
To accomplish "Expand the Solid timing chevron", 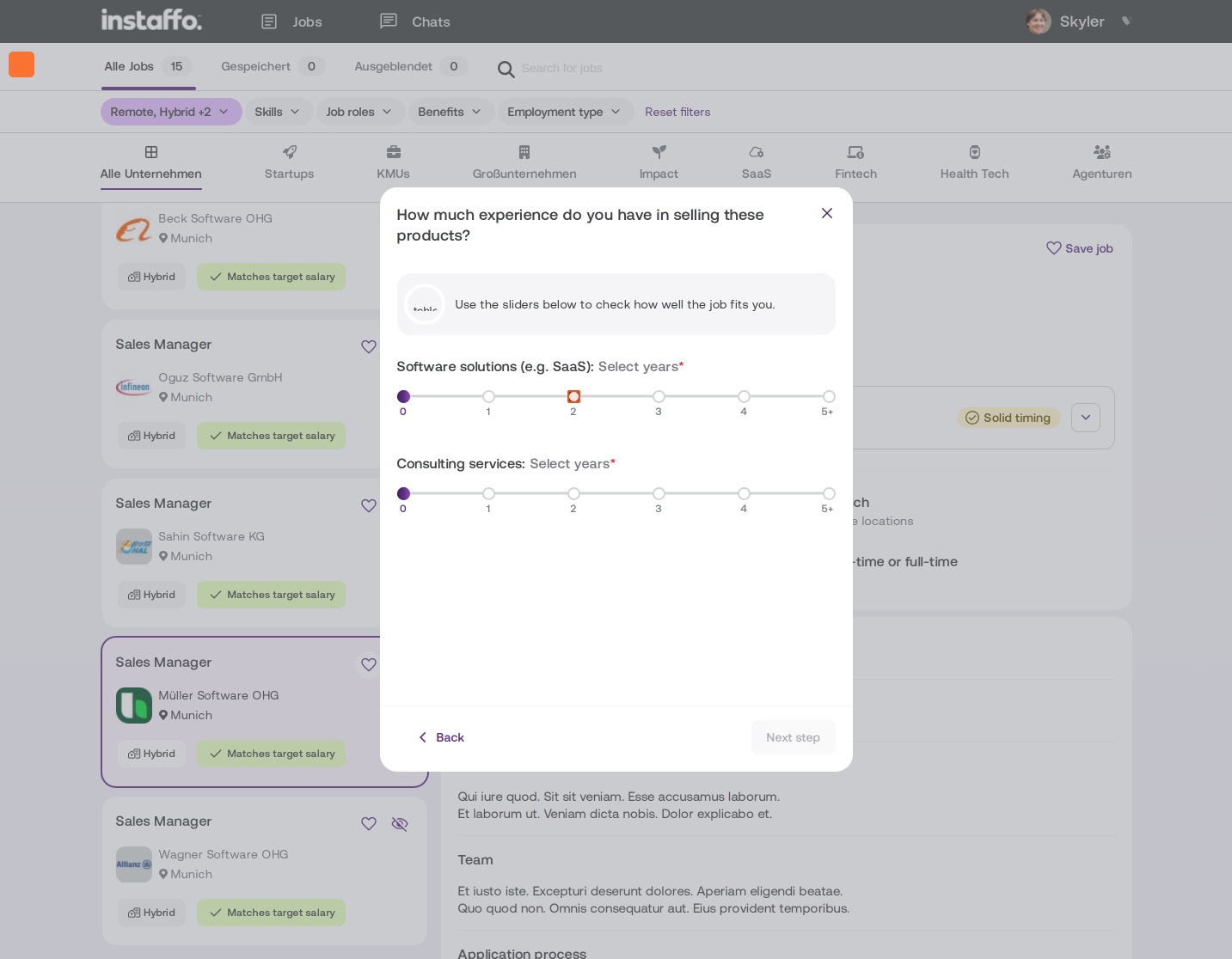I will (x=1086, y=418).
